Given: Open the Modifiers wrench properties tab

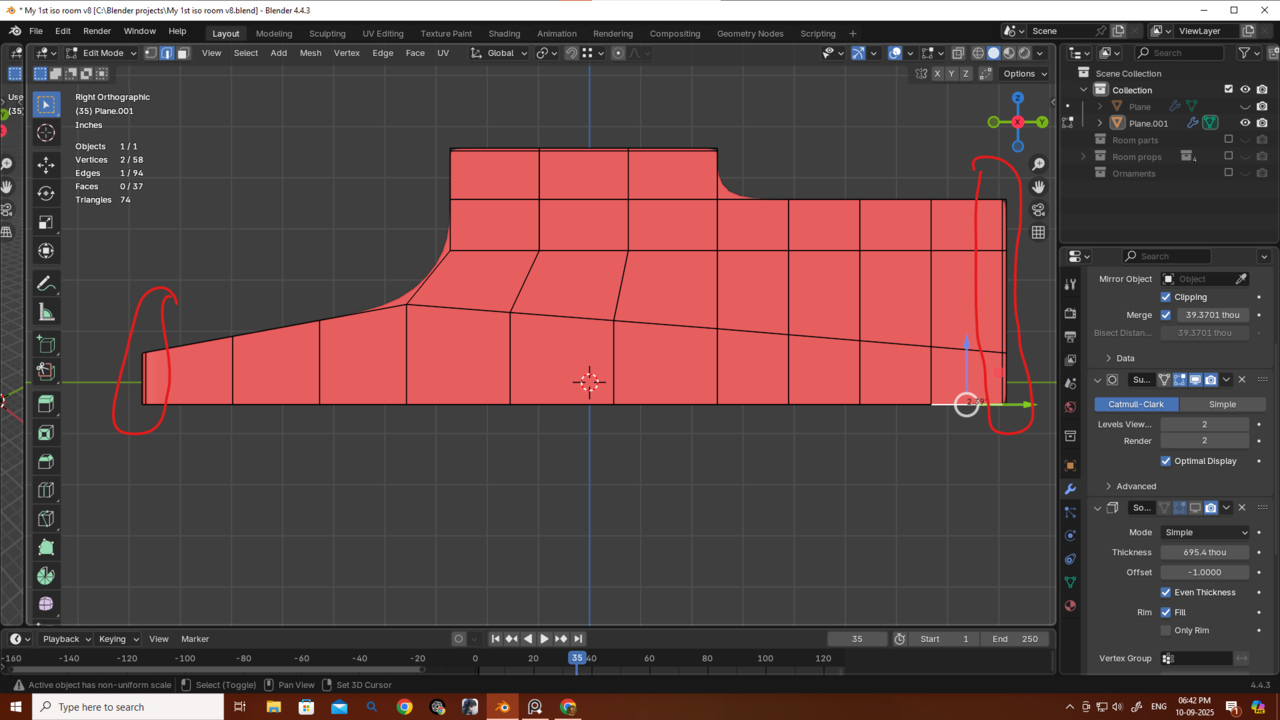Looking at the screenshot, I should tap(1070, 489).
